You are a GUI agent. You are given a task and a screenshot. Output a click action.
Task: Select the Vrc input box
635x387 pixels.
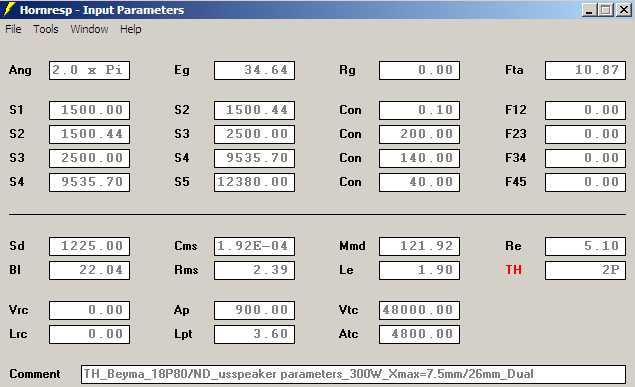[x=89, y=310]
